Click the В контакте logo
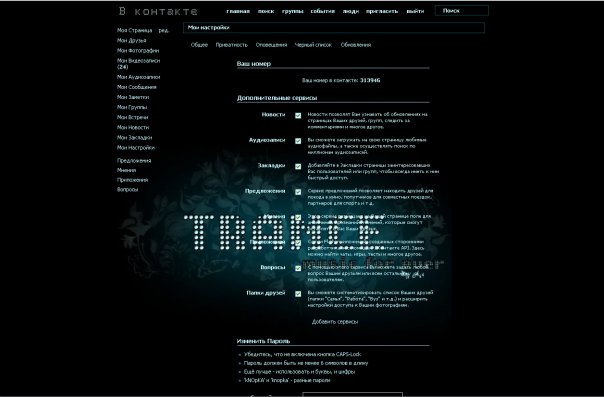Image resolution: width=604 pixels, height=397 pixels. click(x=158, y=11)
